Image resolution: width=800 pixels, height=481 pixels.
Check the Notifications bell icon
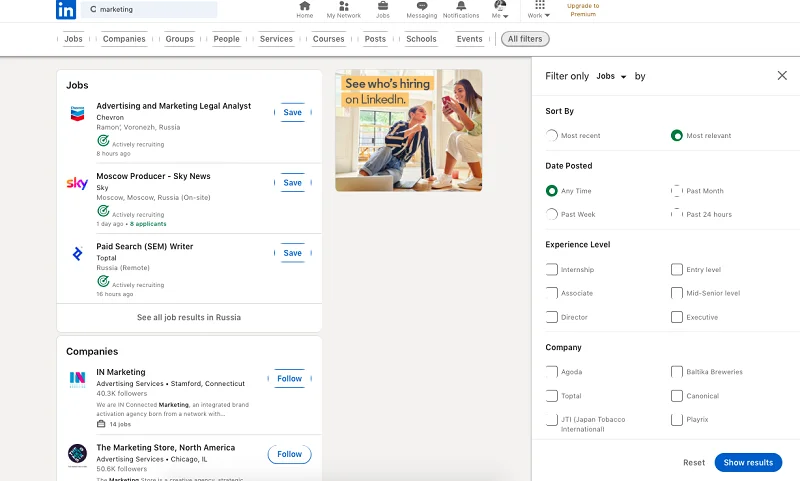(461, 6)
